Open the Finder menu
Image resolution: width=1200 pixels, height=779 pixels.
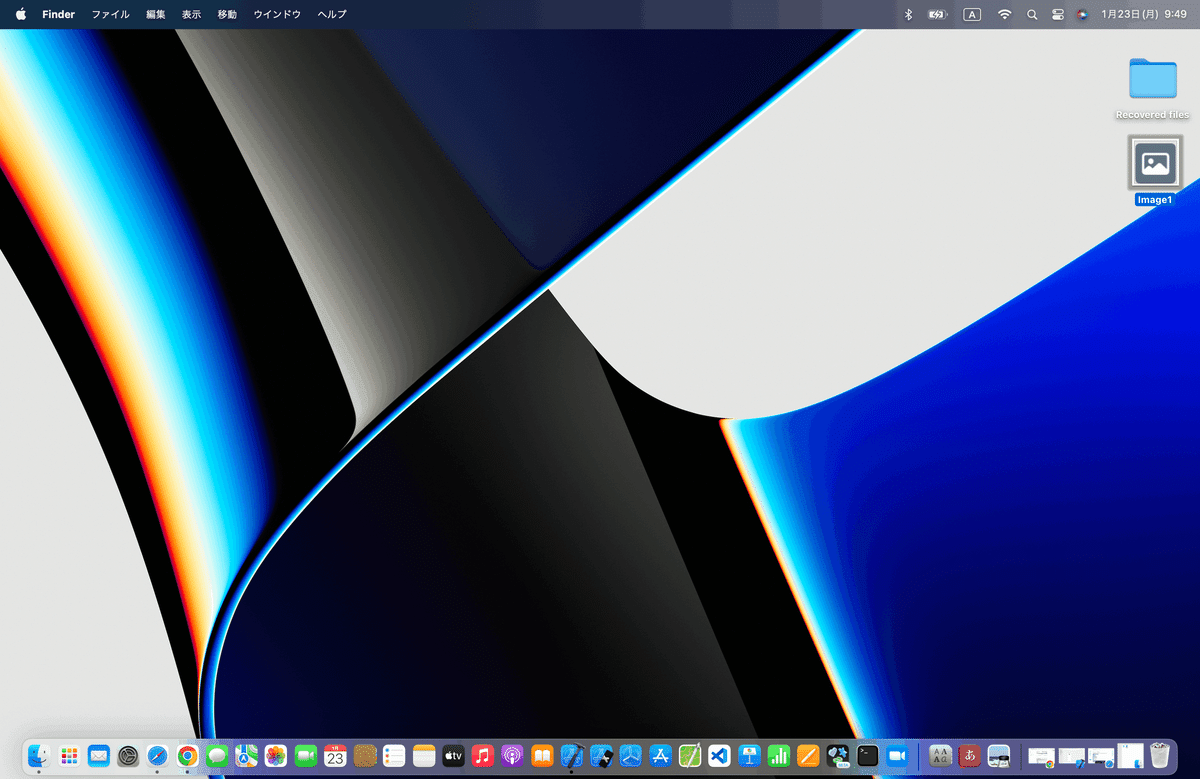point(58,14)
